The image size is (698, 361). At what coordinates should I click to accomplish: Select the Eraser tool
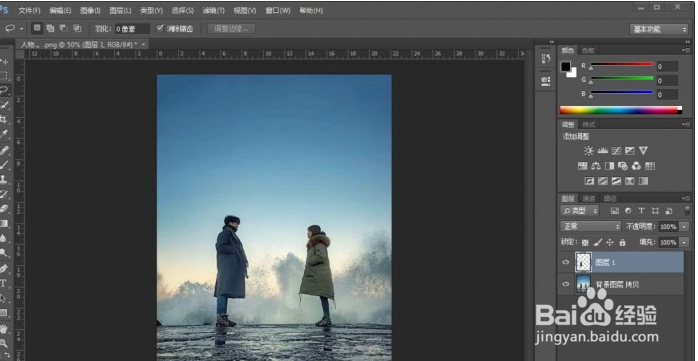[x=4, y=208]
